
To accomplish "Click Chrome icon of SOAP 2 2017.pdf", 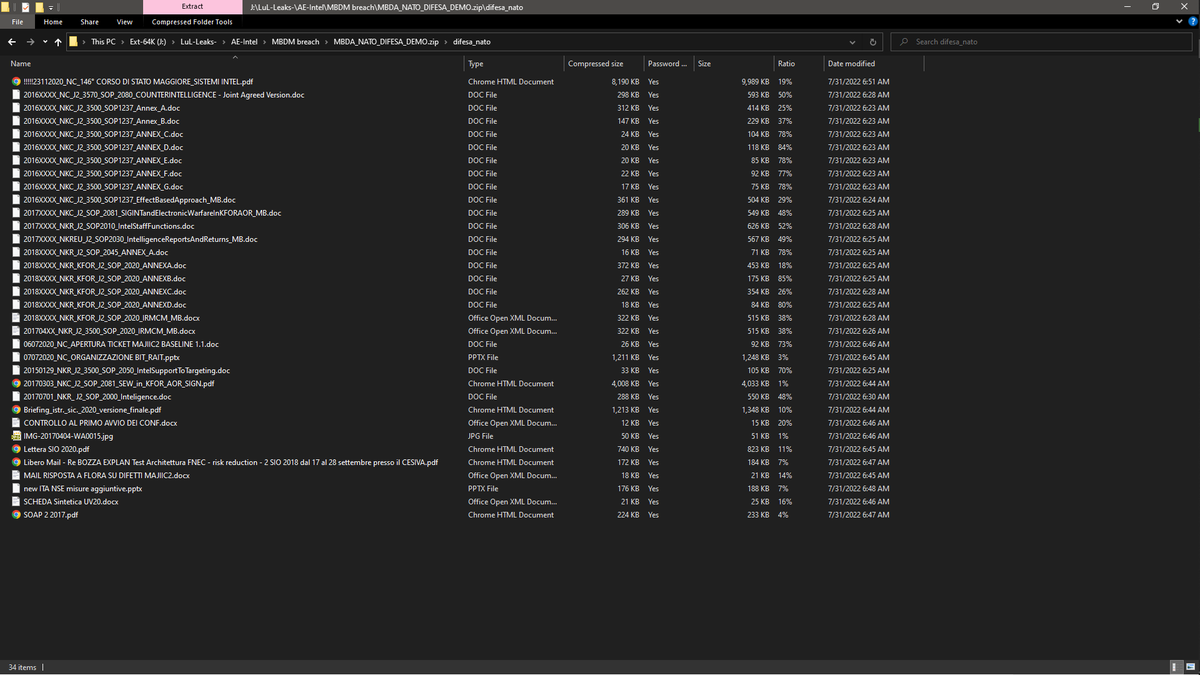I will (x=16, y=515).
